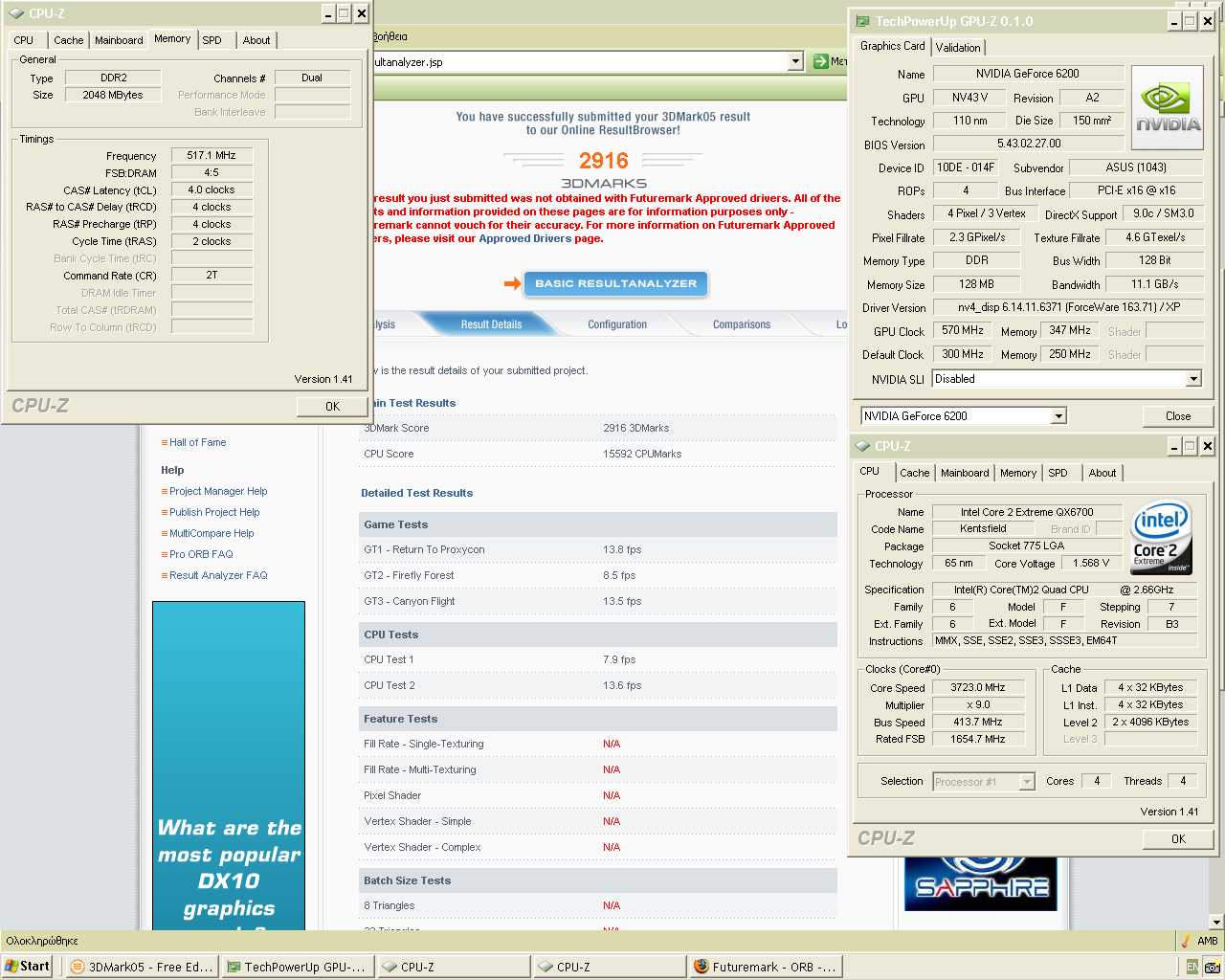Click the 2048 MBytes memory size value
1225x980 pixels.
coord(113,95)
